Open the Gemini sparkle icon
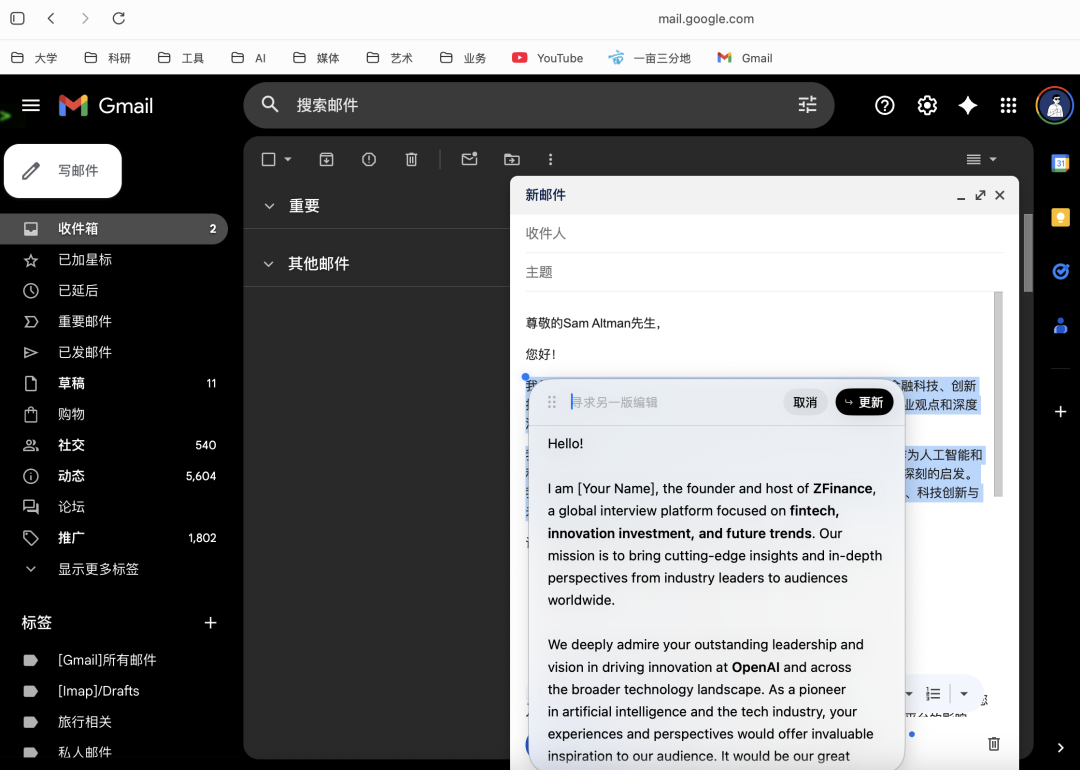1080x770 pixels. pyautogui.click(x=968, y=105)
